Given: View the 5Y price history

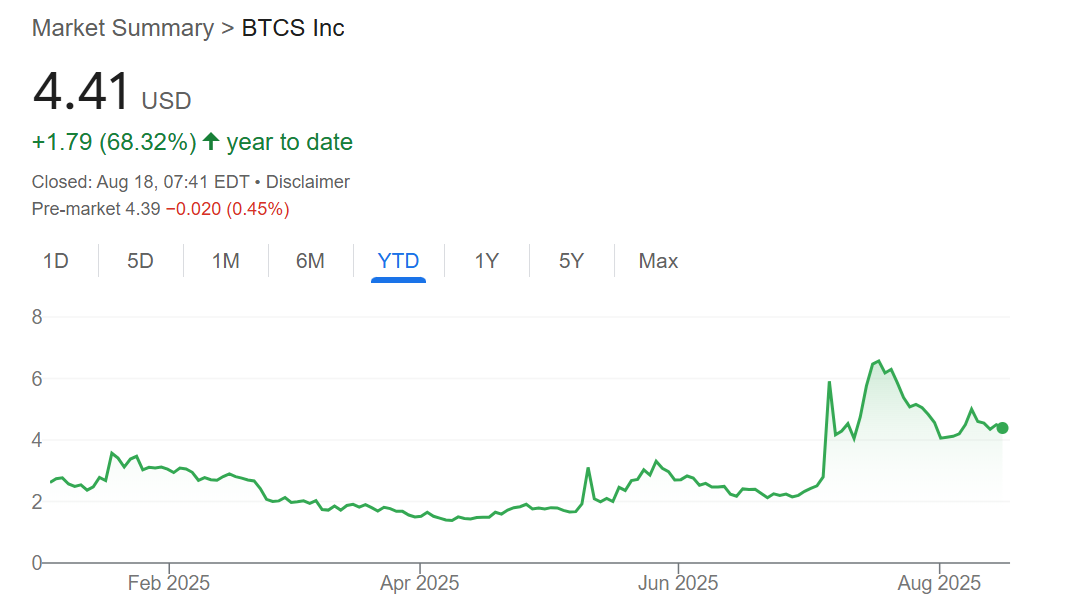Looking at the screenshot, I should click(571, 261).
